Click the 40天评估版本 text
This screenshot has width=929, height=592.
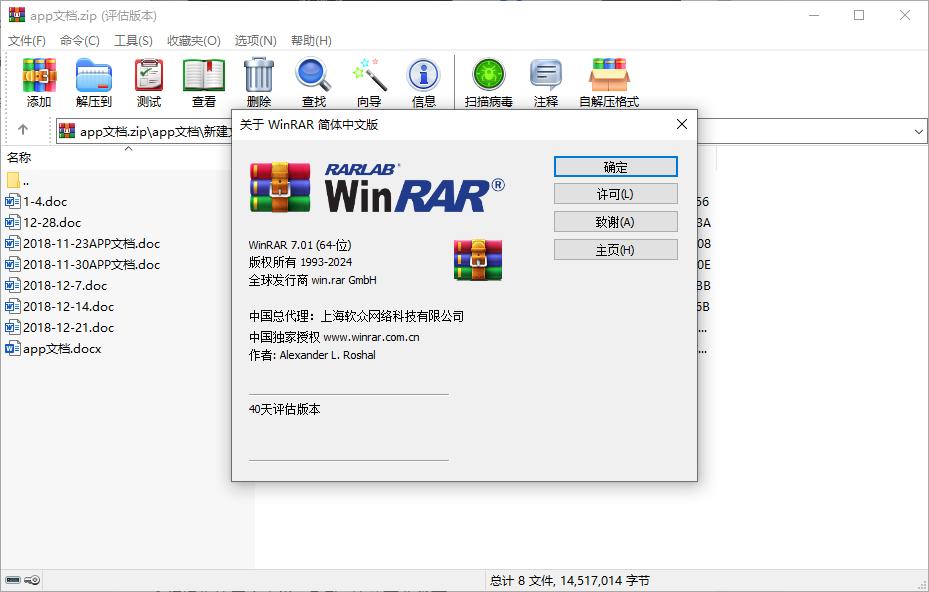point(284,409)
